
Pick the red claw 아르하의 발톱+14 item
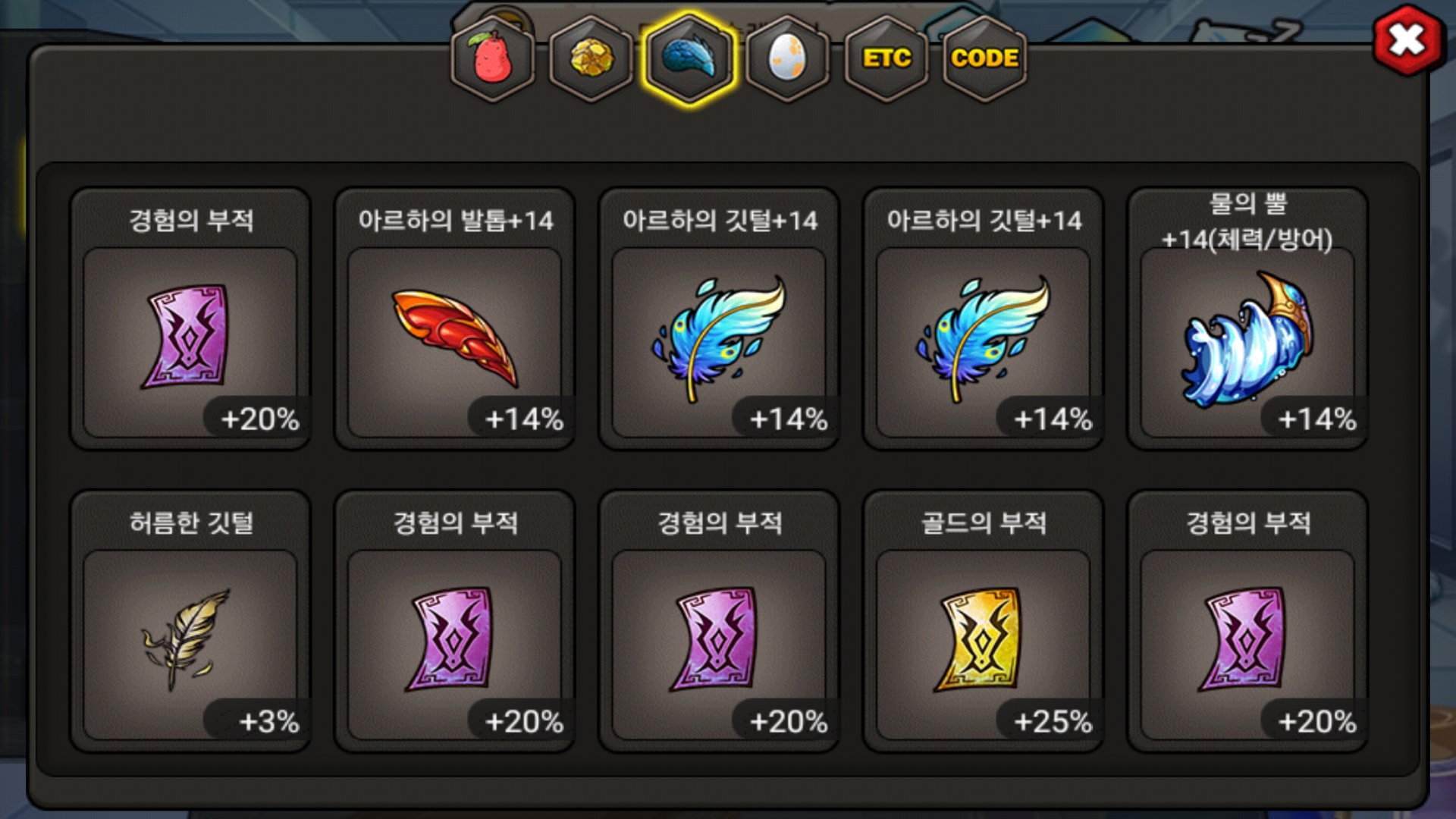pos(454,318)
